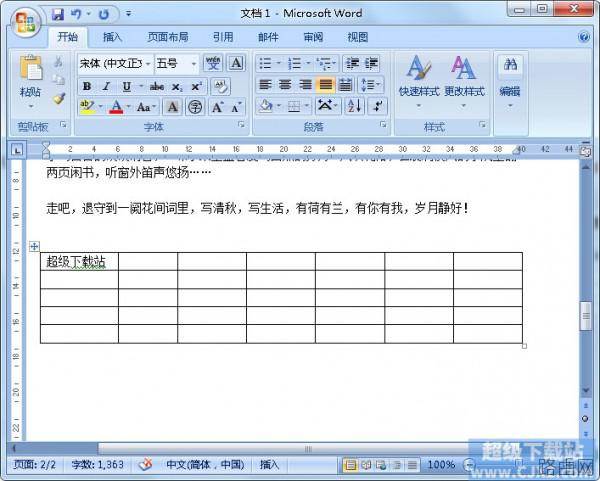
Task: Click the 100% zoom level button
Action: coord(440,465)
